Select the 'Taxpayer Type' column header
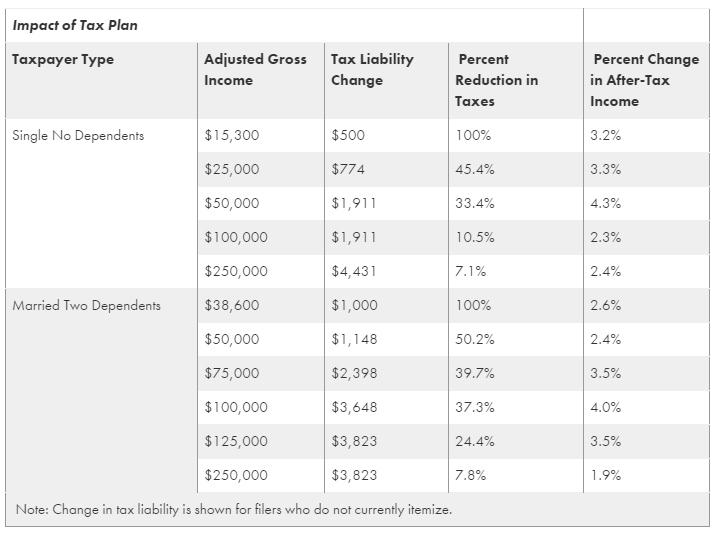This screenshot has height=536, width=717. 63,60
